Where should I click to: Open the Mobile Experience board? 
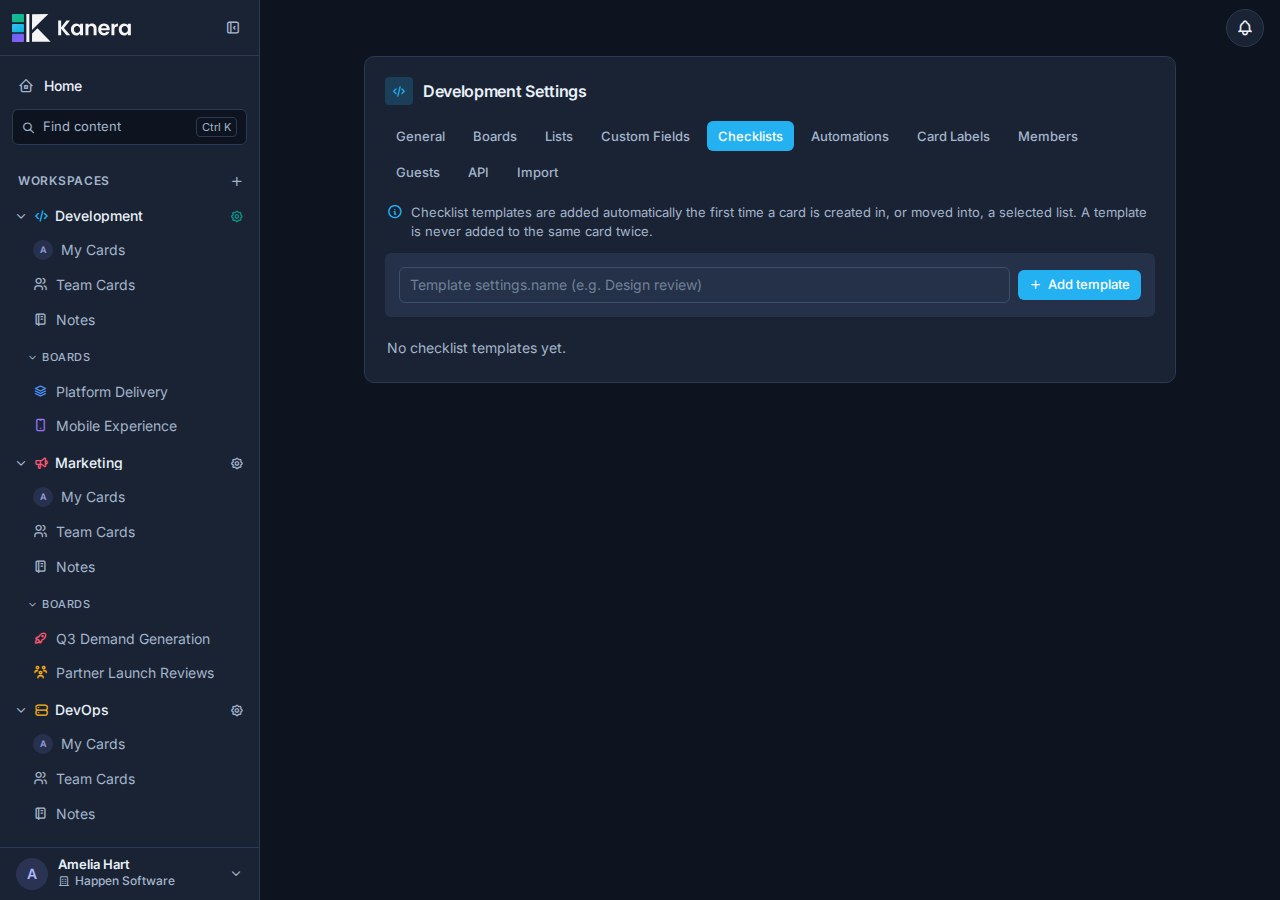116,426
